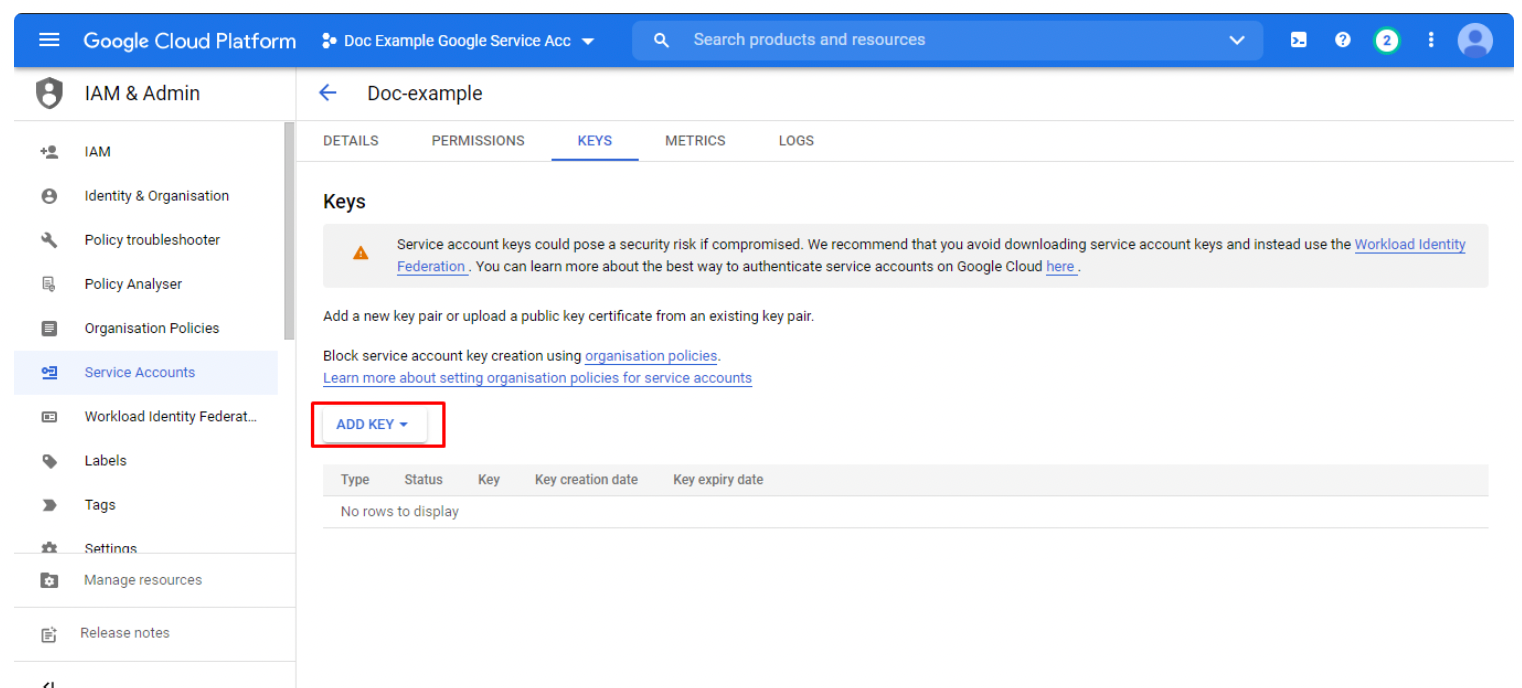The width and height of the screenshot is (1522, 688).
Task: Click the Policy Analyser document icon
Action: (x=49, y=284)
